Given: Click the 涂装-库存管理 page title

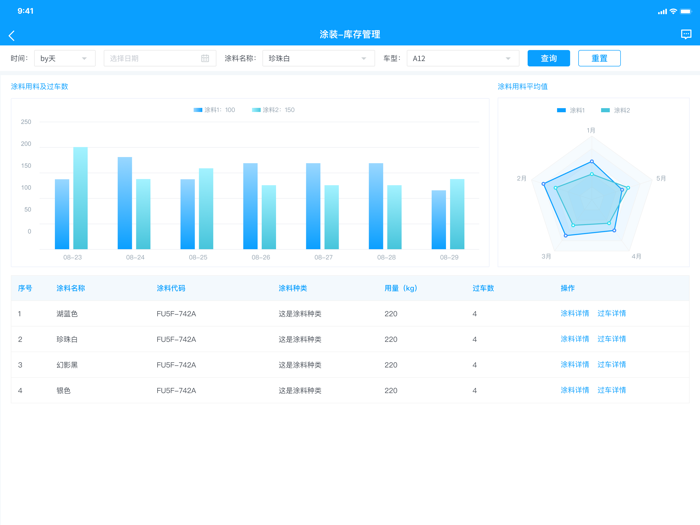Looking at the screenshot, I should (350, 34).
